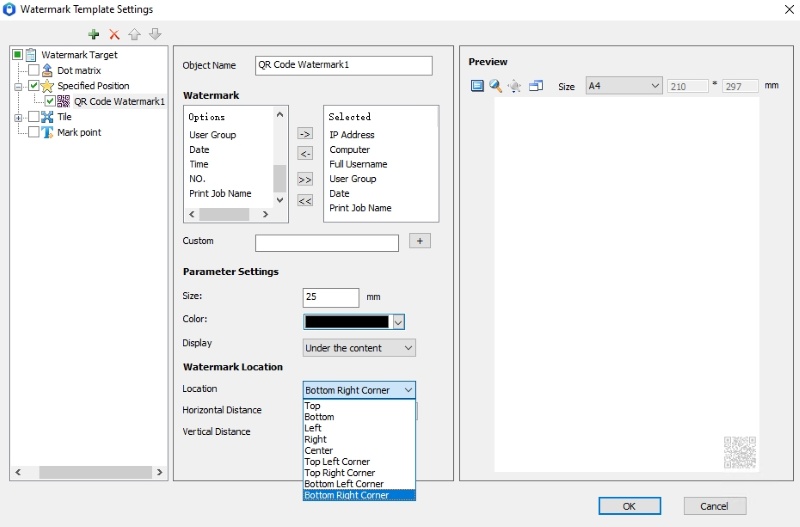Enable the Dot matrix checkbox
Image resolution: width=800 pixels, height=527 pixels.
[34, 71]
